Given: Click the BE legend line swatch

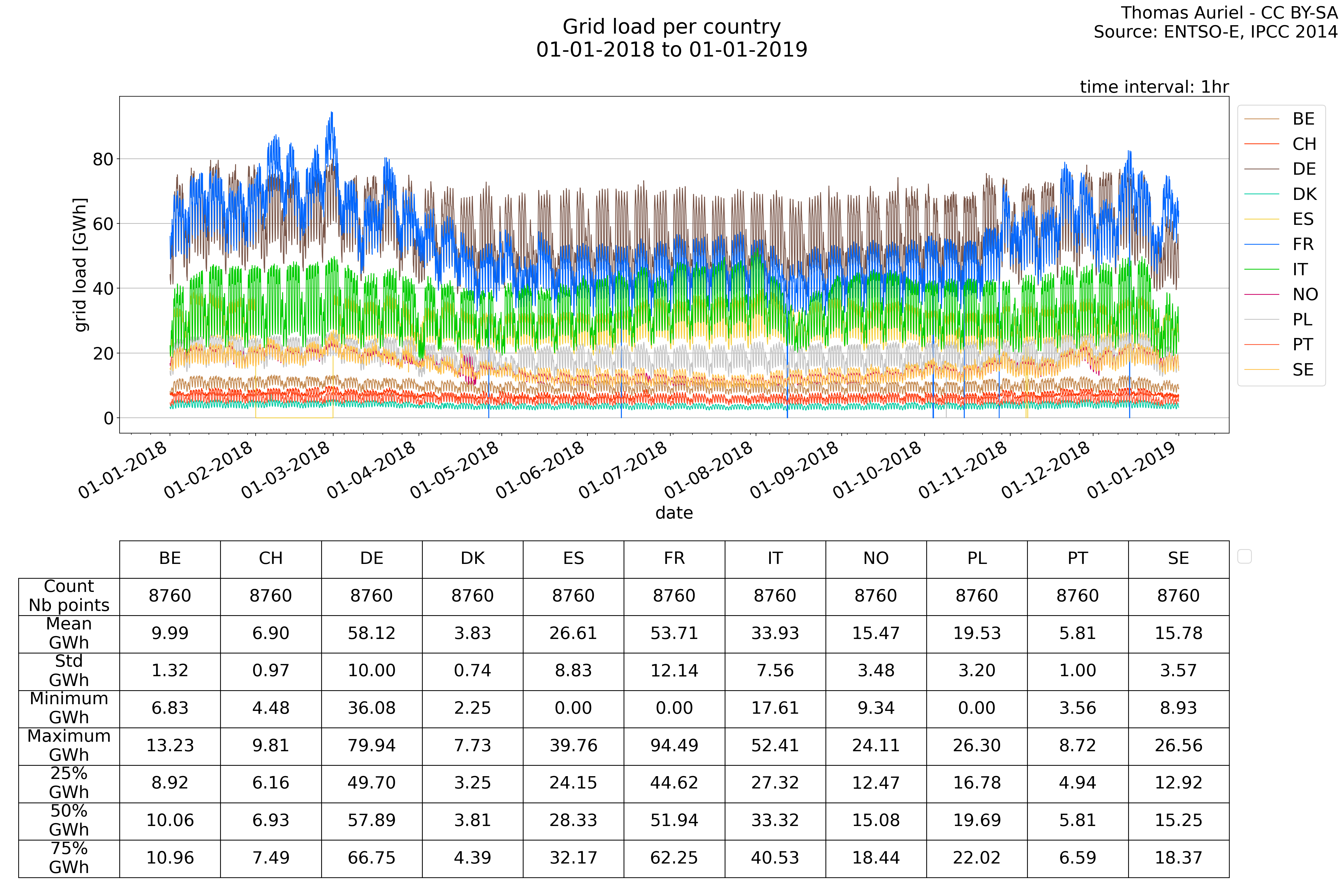Looking at the screenshot, I should [1261, 119].
